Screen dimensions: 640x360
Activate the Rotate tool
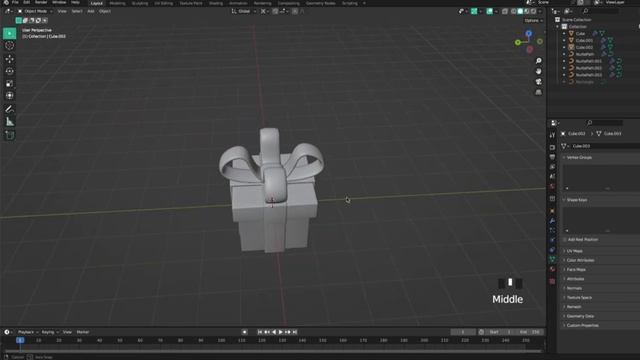(9, 71)
